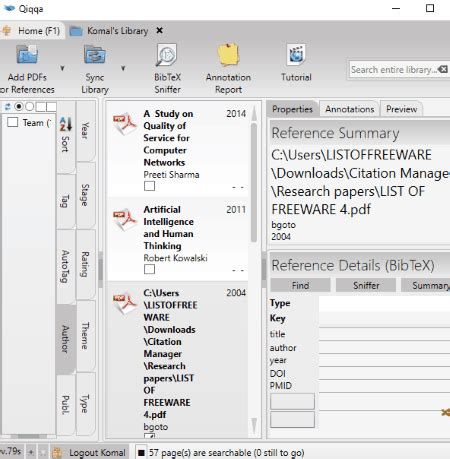Click the black stop square in status bar

(x=142, y=453)
